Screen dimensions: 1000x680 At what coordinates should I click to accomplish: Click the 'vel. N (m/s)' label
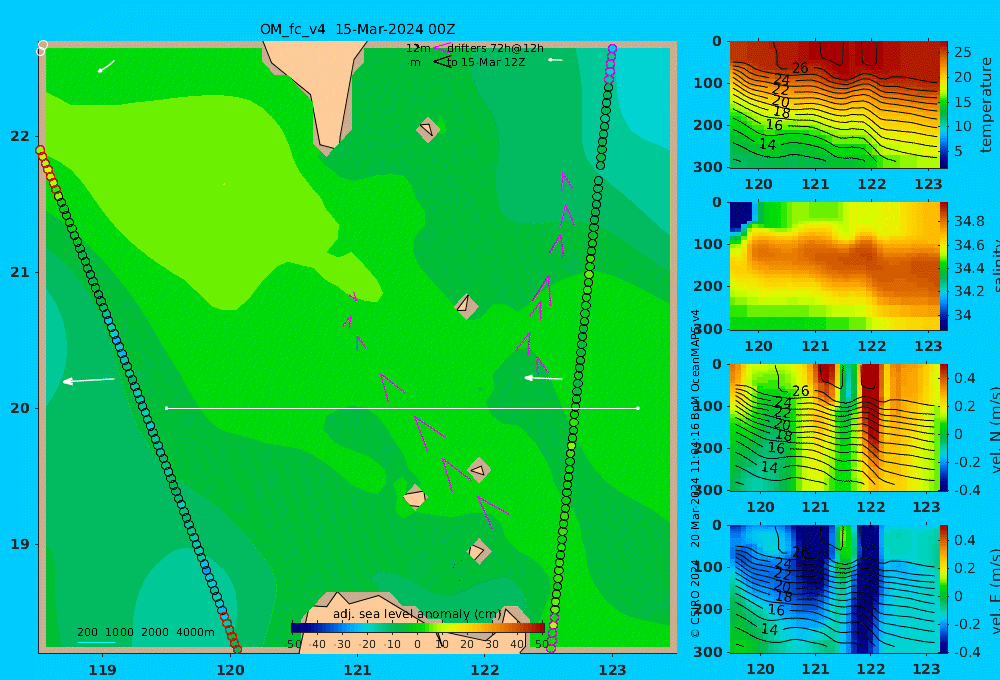994,430
